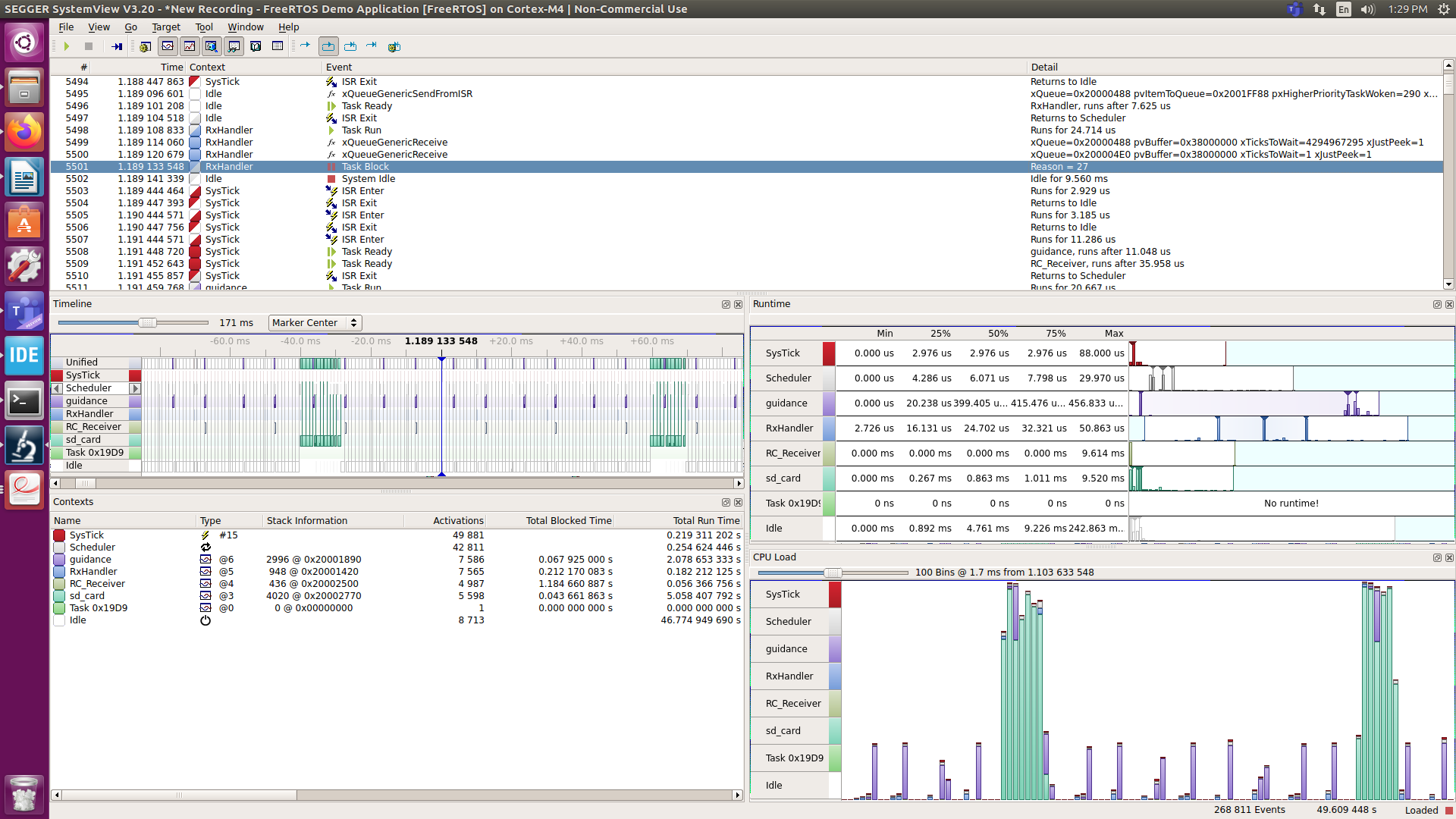Adjust the Timeline zoom slider handle
1456x819 pixels.
pyautogui.click(x=148, y=323)
